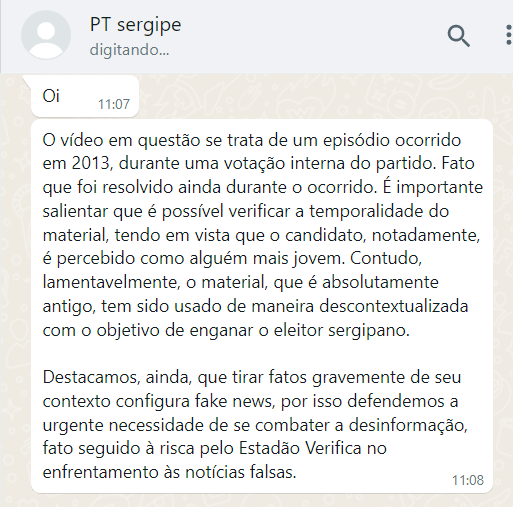The image size is (513, 507).
Task: Click the words Estadão Verifica in message
Action: 300,448
